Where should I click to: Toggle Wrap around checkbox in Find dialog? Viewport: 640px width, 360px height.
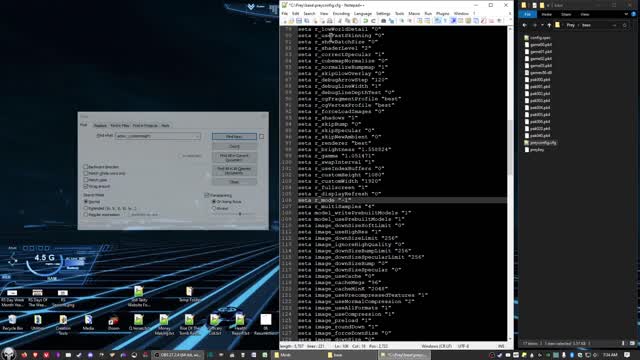pyautogui.click(x=86, y=187)
